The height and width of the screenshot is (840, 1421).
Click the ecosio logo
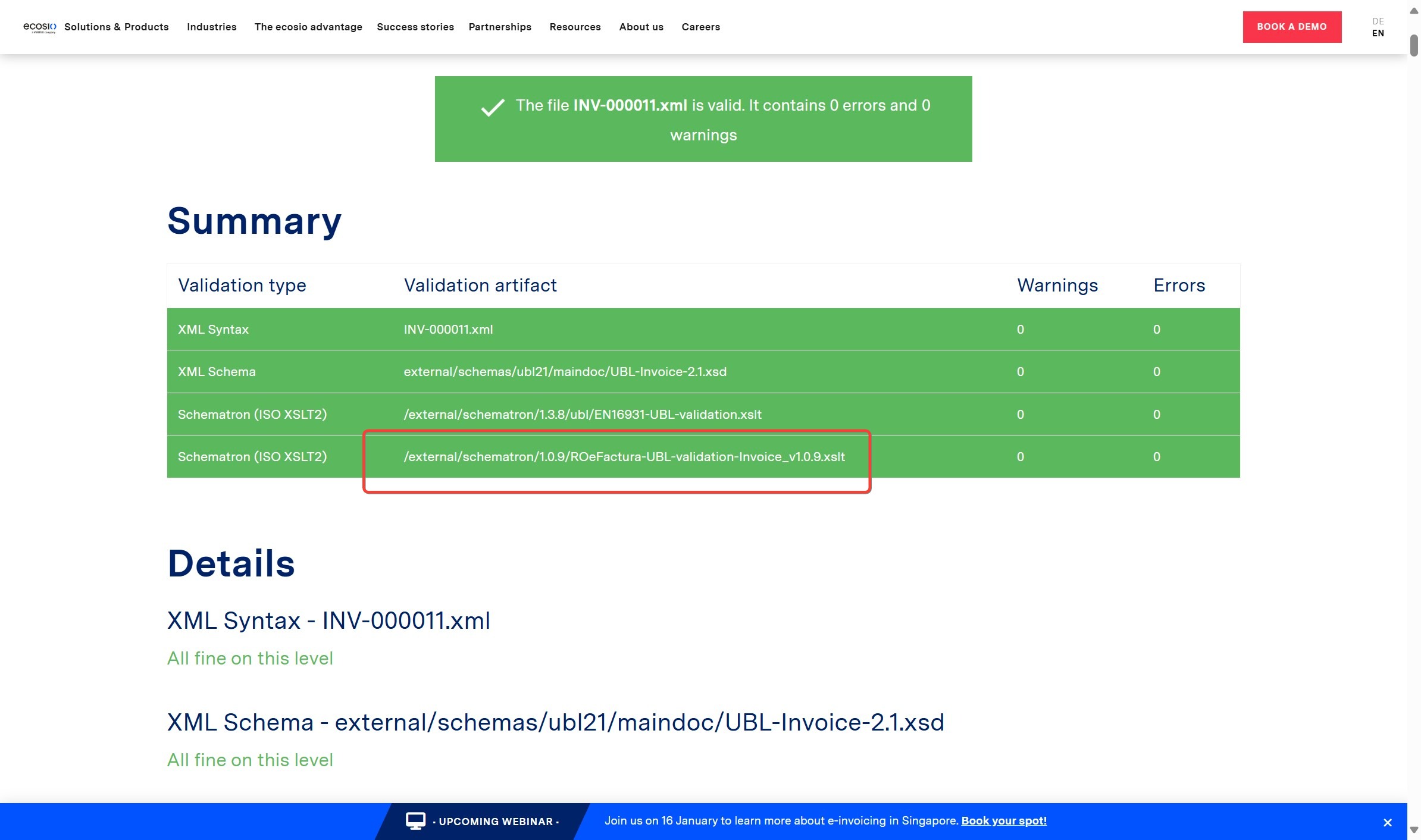38,27
